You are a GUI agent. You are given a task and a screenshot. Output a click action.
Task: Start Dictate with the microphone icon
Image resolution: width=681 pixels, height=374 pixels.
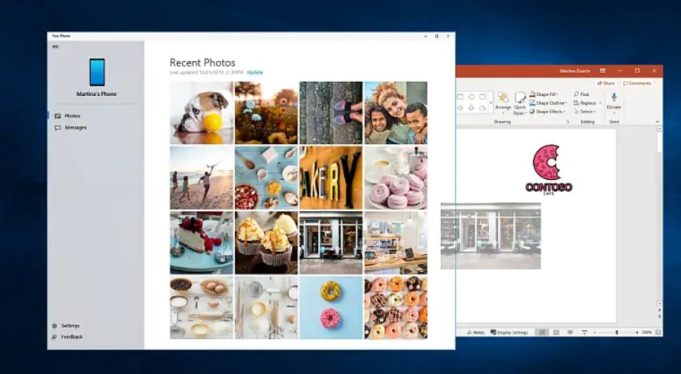point(614,102)
